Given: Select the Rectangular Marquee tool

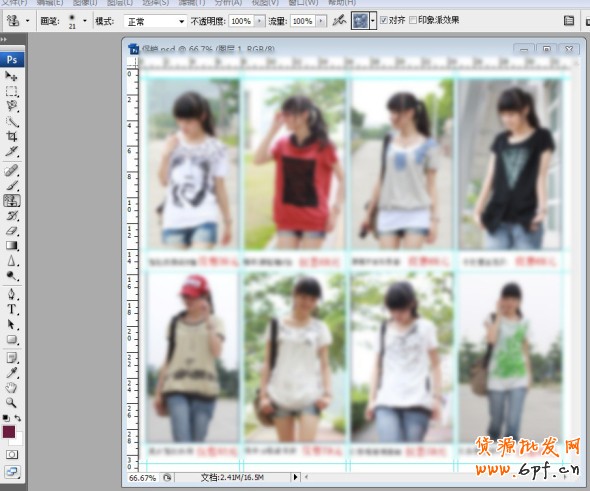Looking at the screenshot, I should (11, 91).
